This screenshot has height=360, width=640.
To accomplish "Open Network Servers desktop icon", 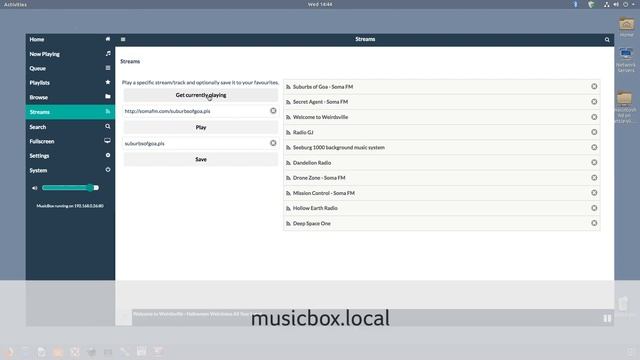I will 626,60.
